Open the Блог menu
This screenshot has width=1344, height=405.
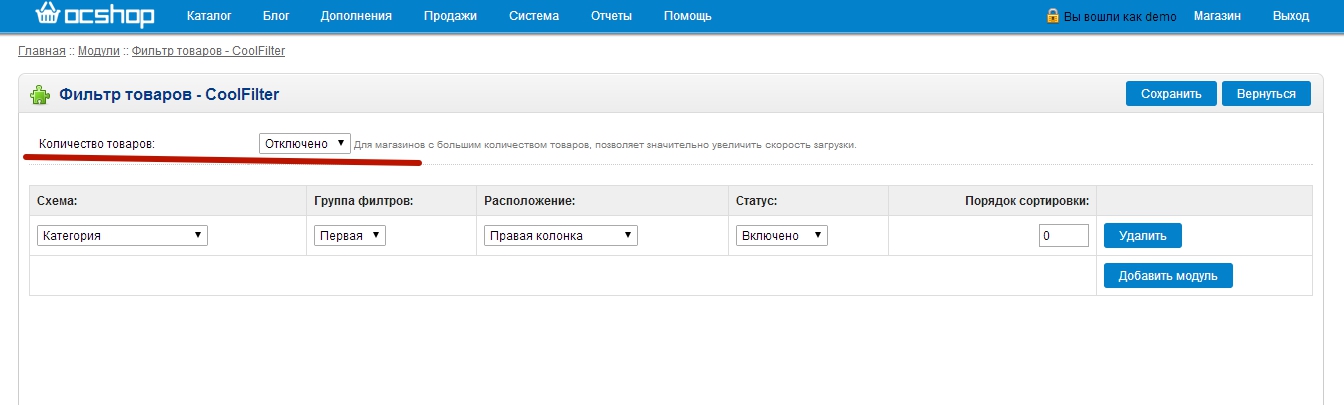(276, 16)
